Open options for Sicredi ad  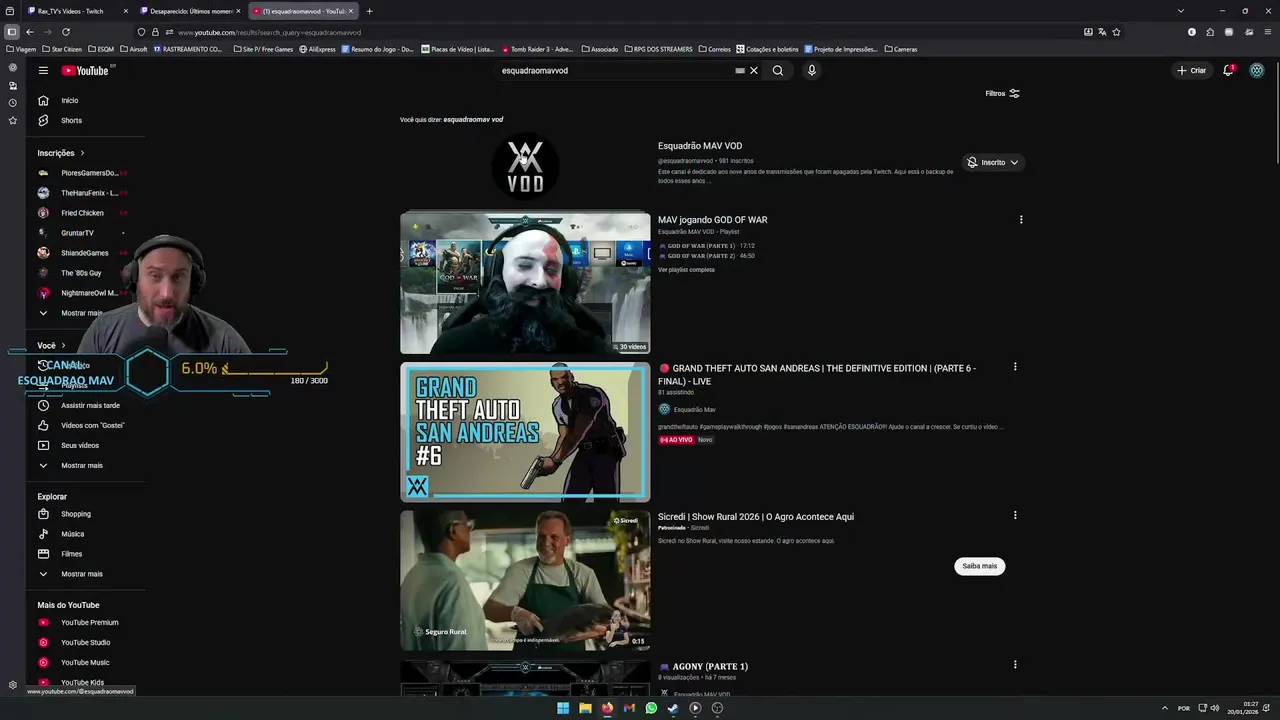pyautogui.click(x=1015, y=516)
